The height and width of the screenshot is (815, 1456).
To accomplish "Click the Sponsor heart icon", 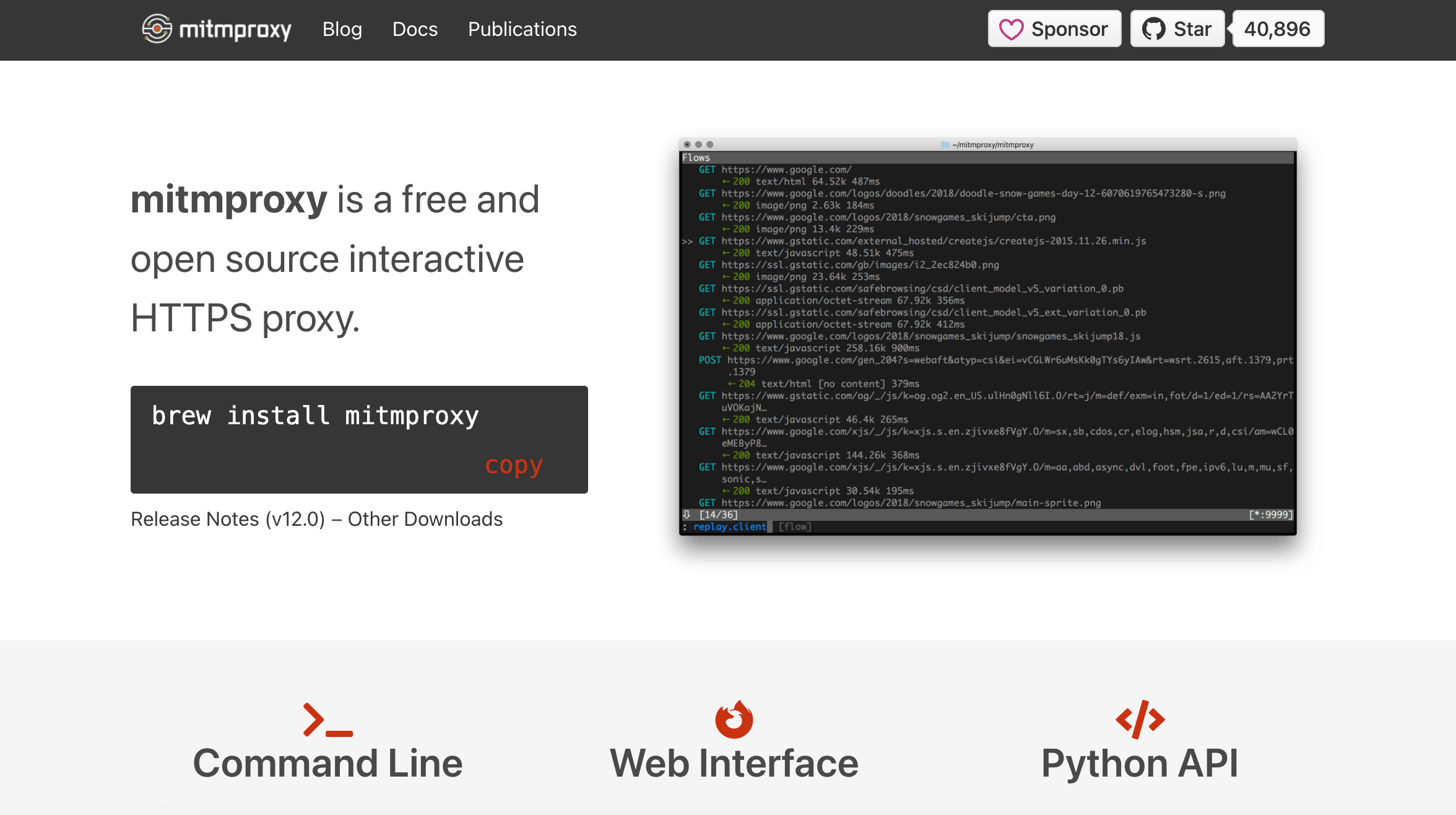I will coord(1012,29).
